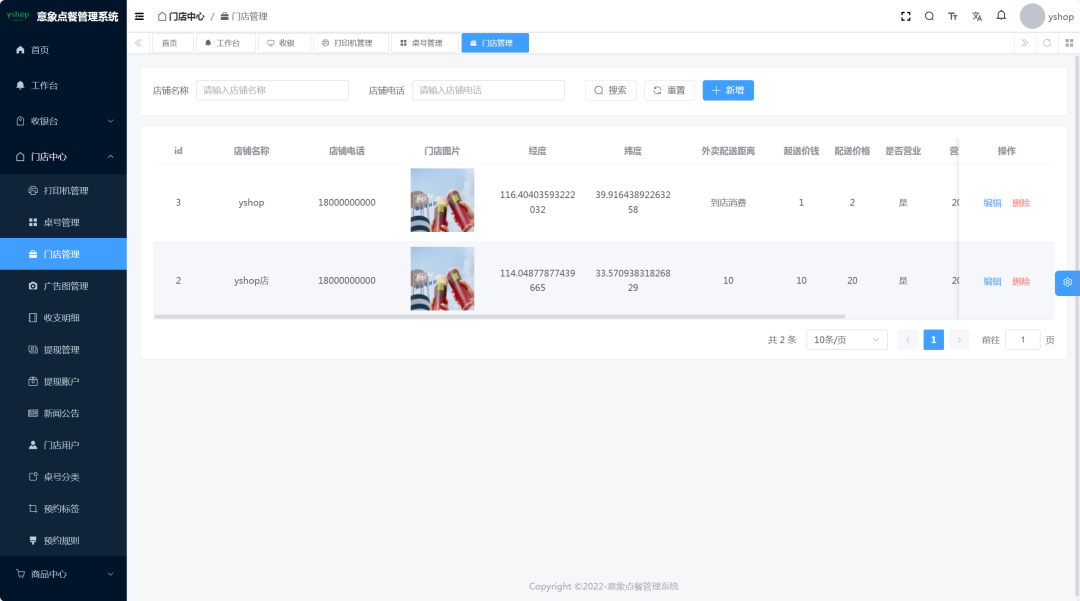Image resolution: width=1080 pixels, height=601 pixels.
Task: Click the refresh icon in the tab bar
Action: pyautogui.click(x=1047, y=43)
